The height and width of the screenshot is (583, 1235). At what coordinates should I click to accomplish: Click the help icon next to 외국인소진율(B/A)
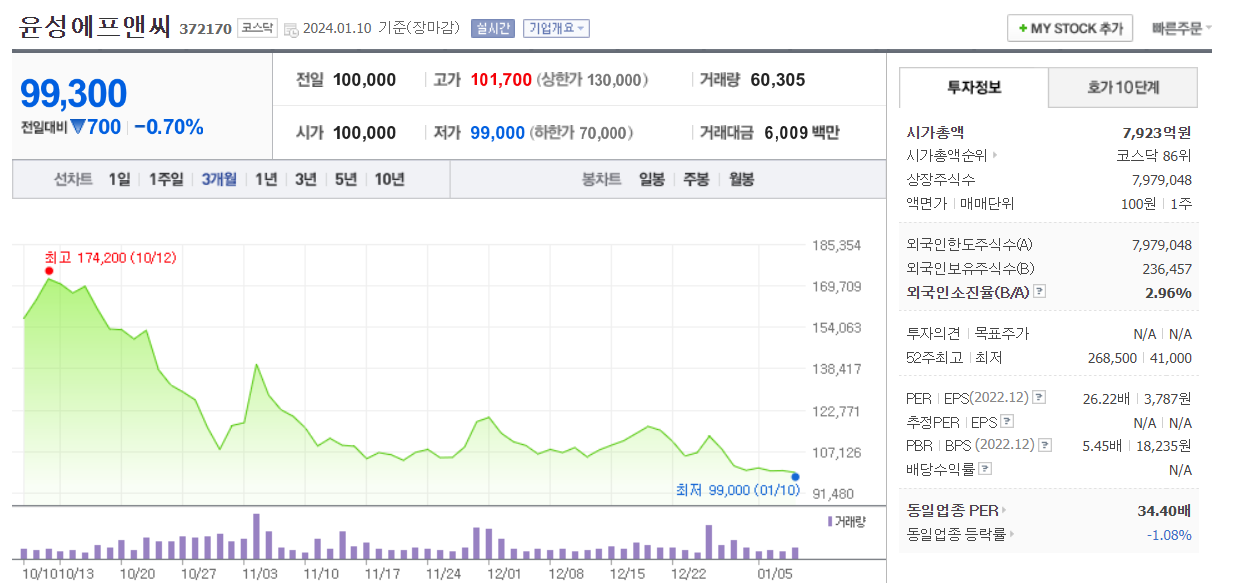(1040, 292)
